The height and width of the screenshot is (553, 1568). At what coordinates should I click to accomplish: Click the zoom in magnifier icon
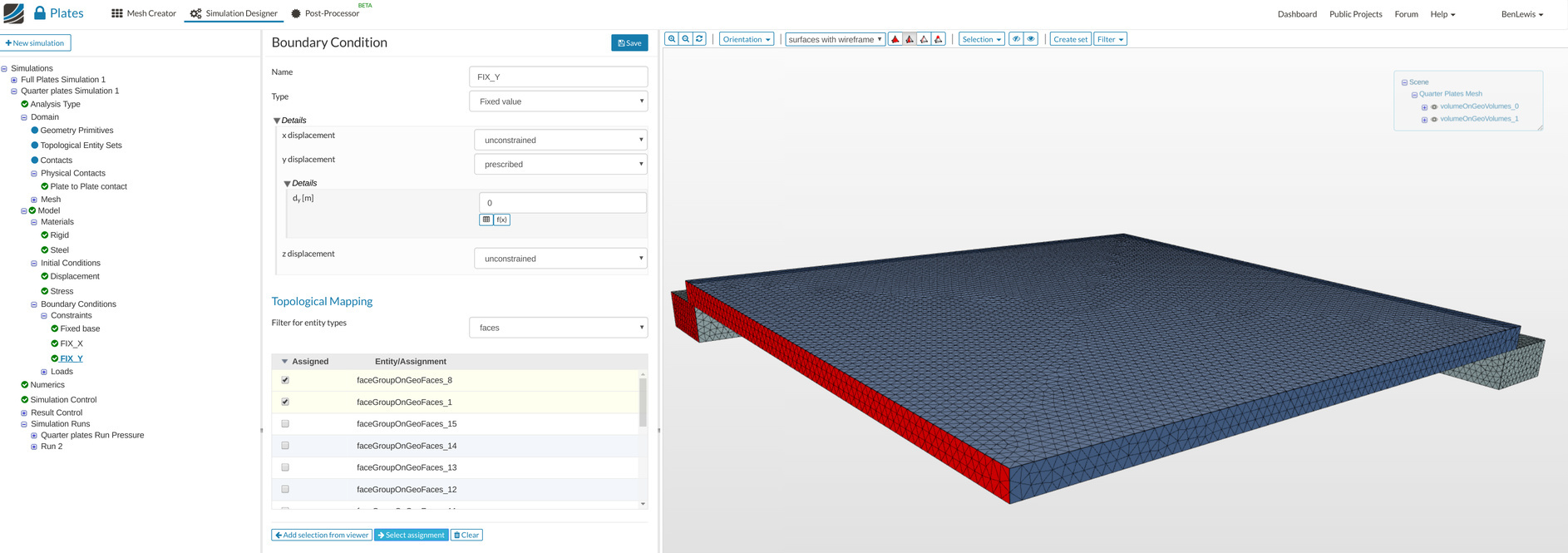coord(672,39)
